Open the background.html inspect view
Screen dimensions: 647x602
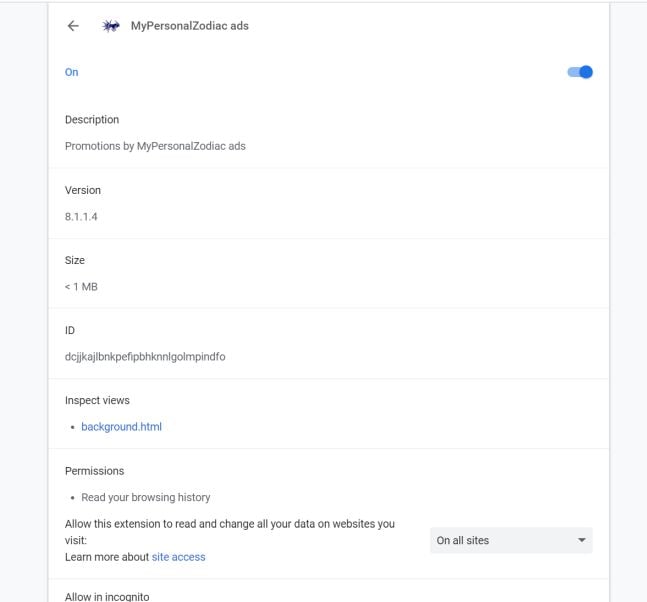coord(121,427)
